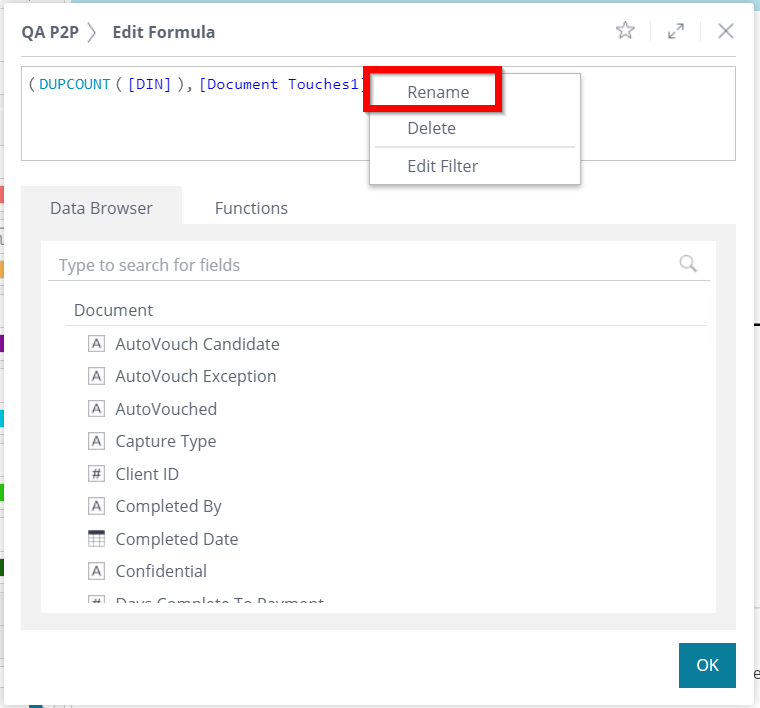Click the number type icon beside Client ID

[97, 474]
